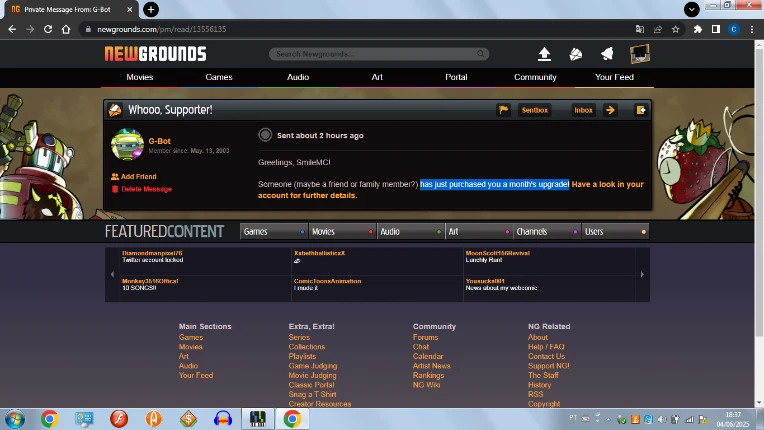Expand Featured Content Users dropdown

(615, 232)
